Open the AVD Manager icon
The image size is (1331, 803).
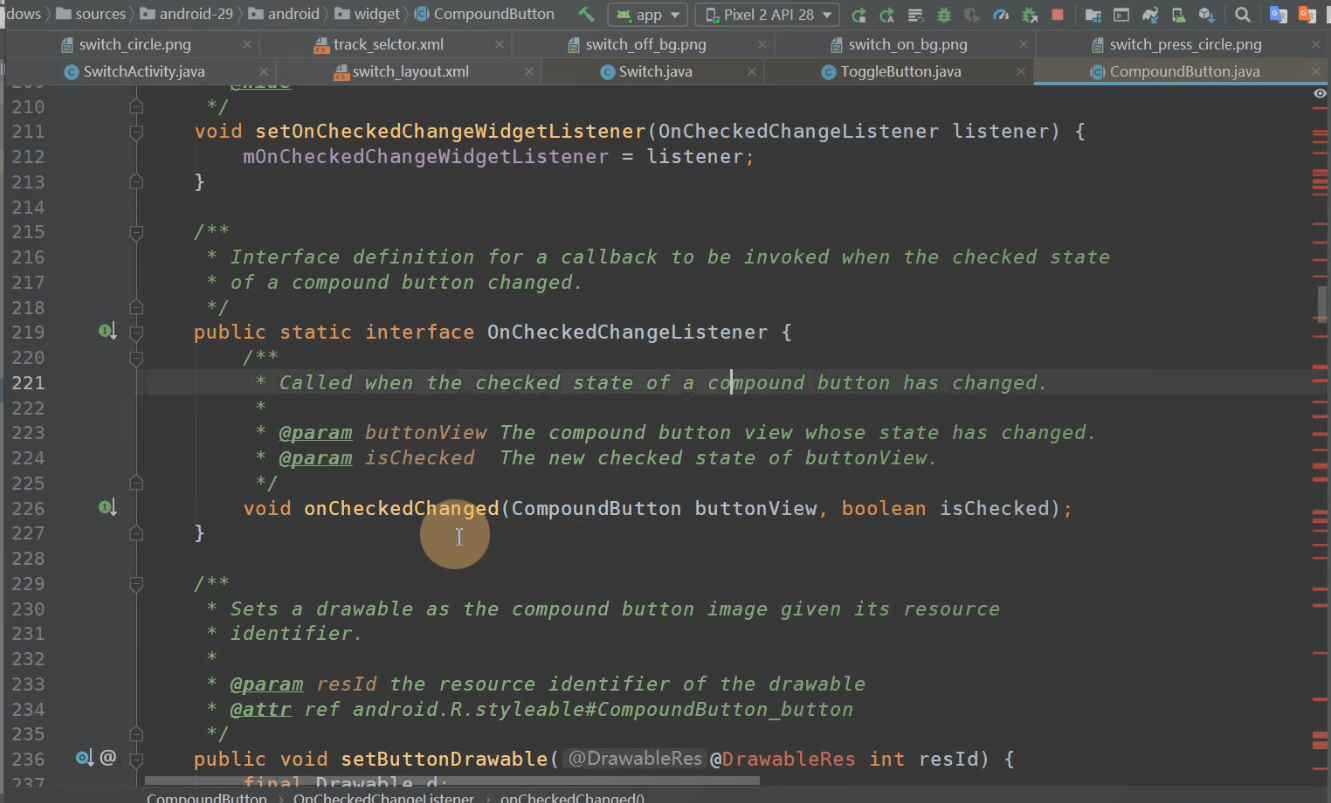click(x=1178, y=15)
